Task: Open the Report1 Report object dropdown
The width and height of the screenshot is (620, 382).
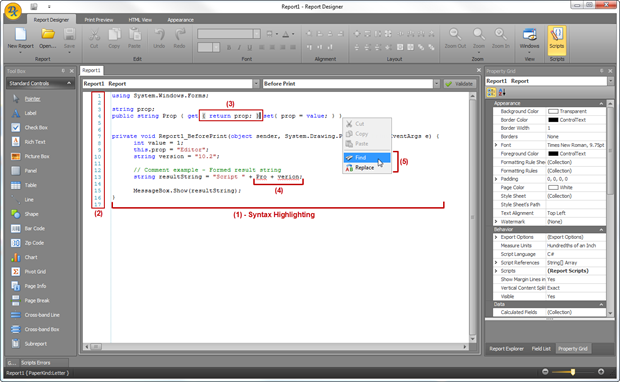Action: click(256, 84)
